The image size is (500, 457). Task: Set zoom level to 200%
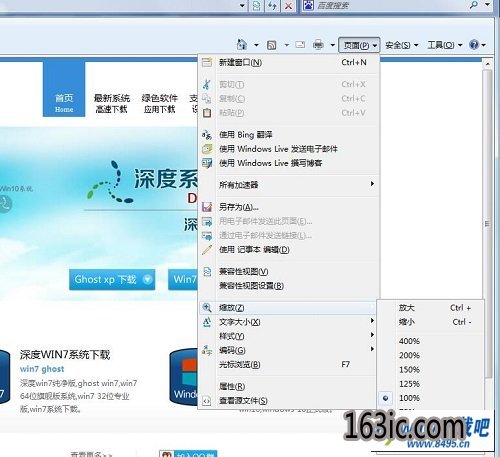tap(431, 355)
